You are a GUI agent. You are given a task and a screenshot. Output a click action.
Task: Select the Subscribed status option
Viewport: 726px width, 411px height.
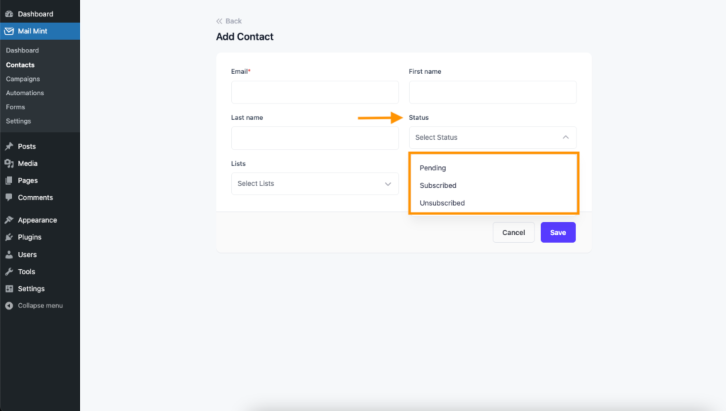[438, 186]
